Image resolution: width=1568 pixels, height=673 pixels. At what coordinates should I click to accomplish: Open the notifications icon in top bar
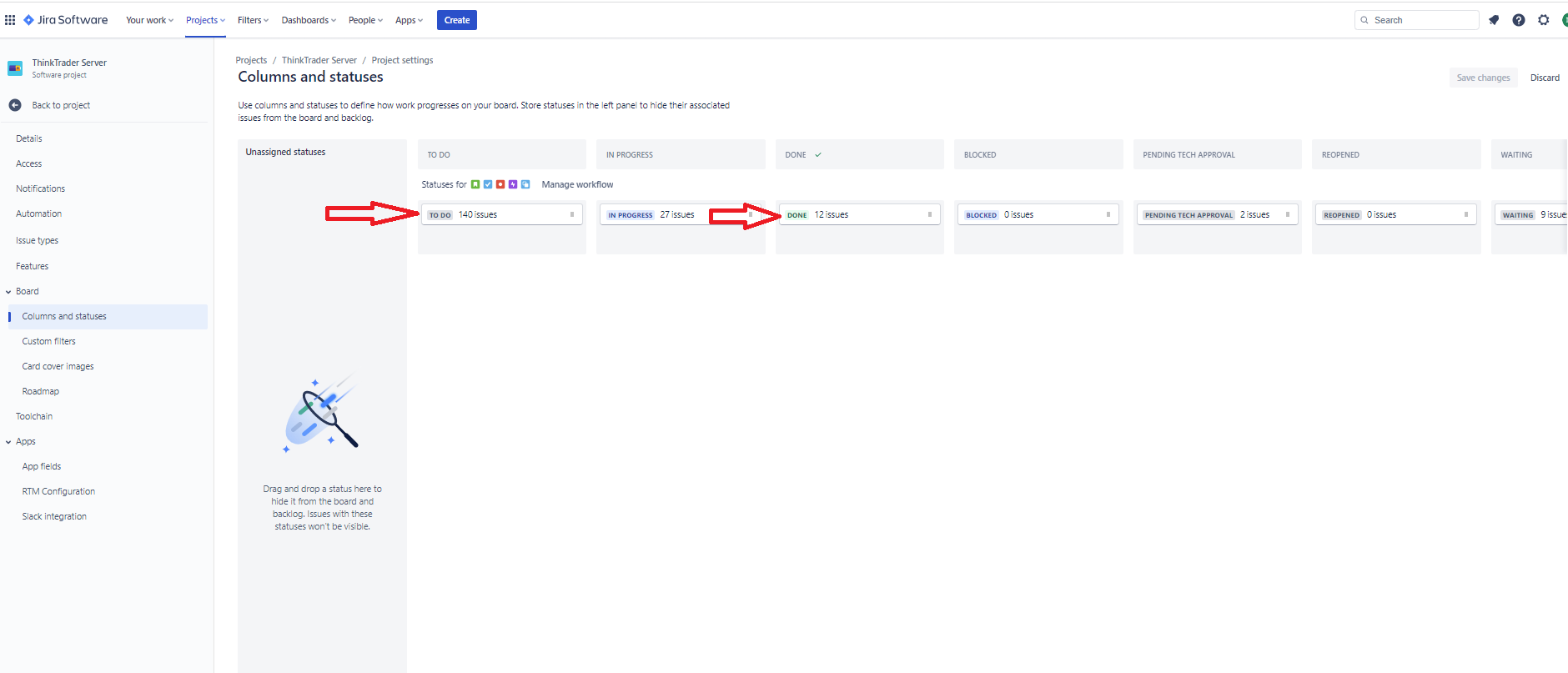(x=1494, y=20)
